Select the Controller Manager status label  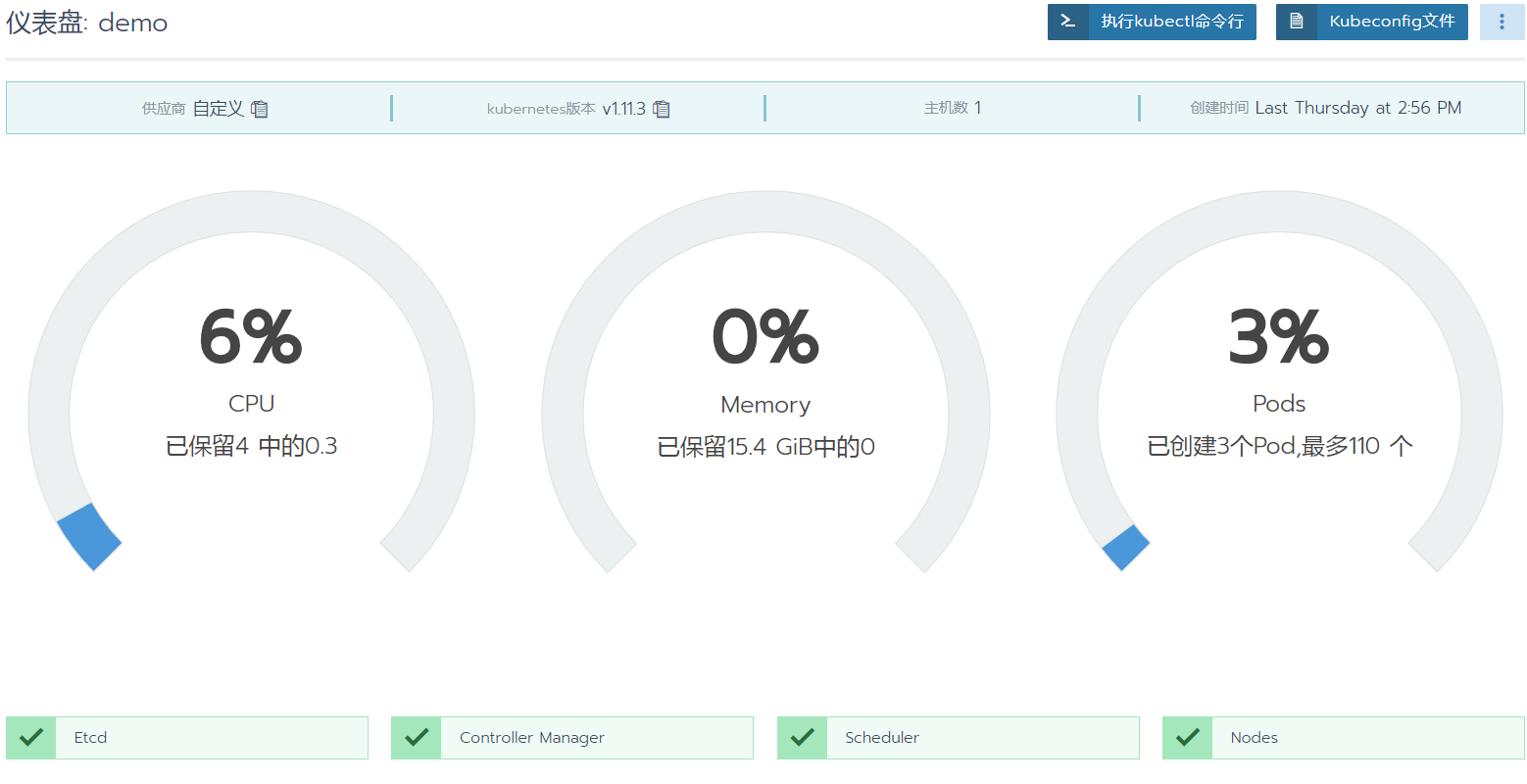pyautogui.click(x=532, y=738)
